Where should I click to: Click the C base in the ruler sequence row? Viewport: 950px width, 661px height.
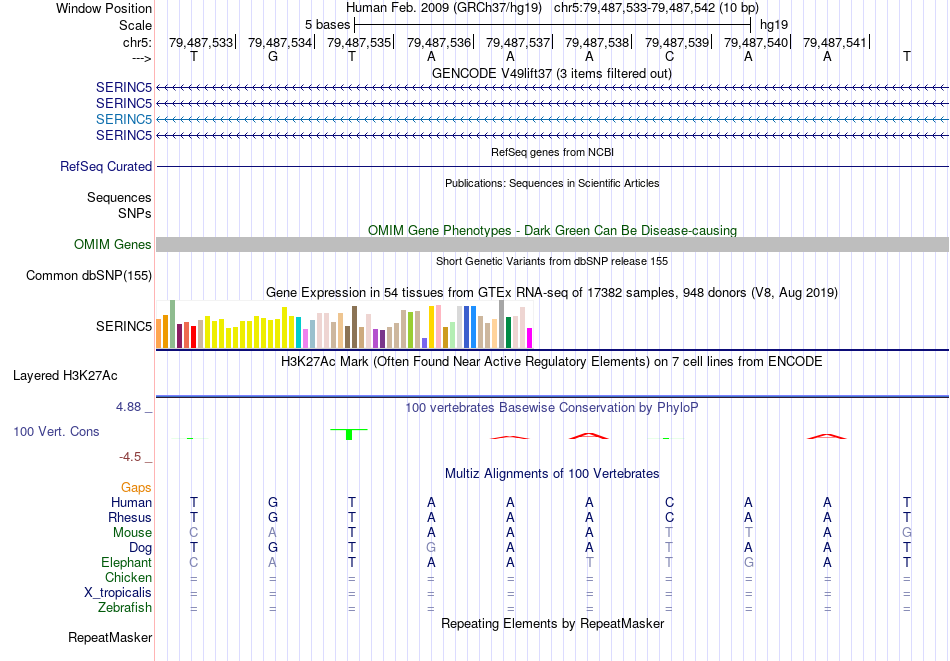point(669,56)
